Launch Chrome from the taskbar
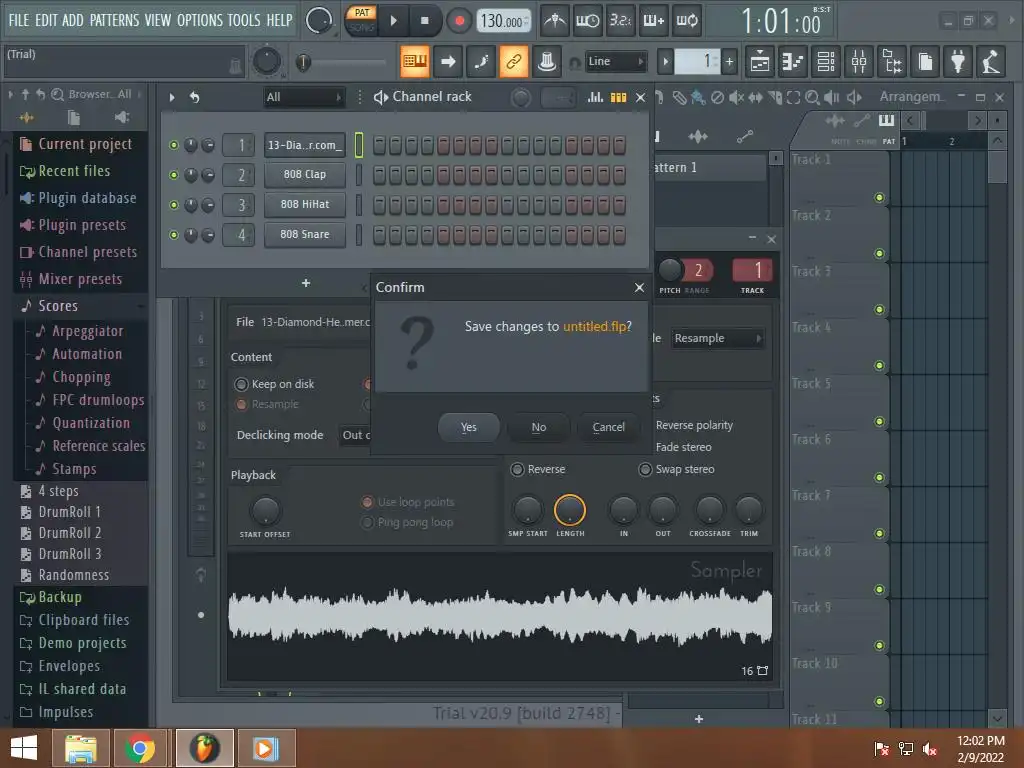 point(140,748)
